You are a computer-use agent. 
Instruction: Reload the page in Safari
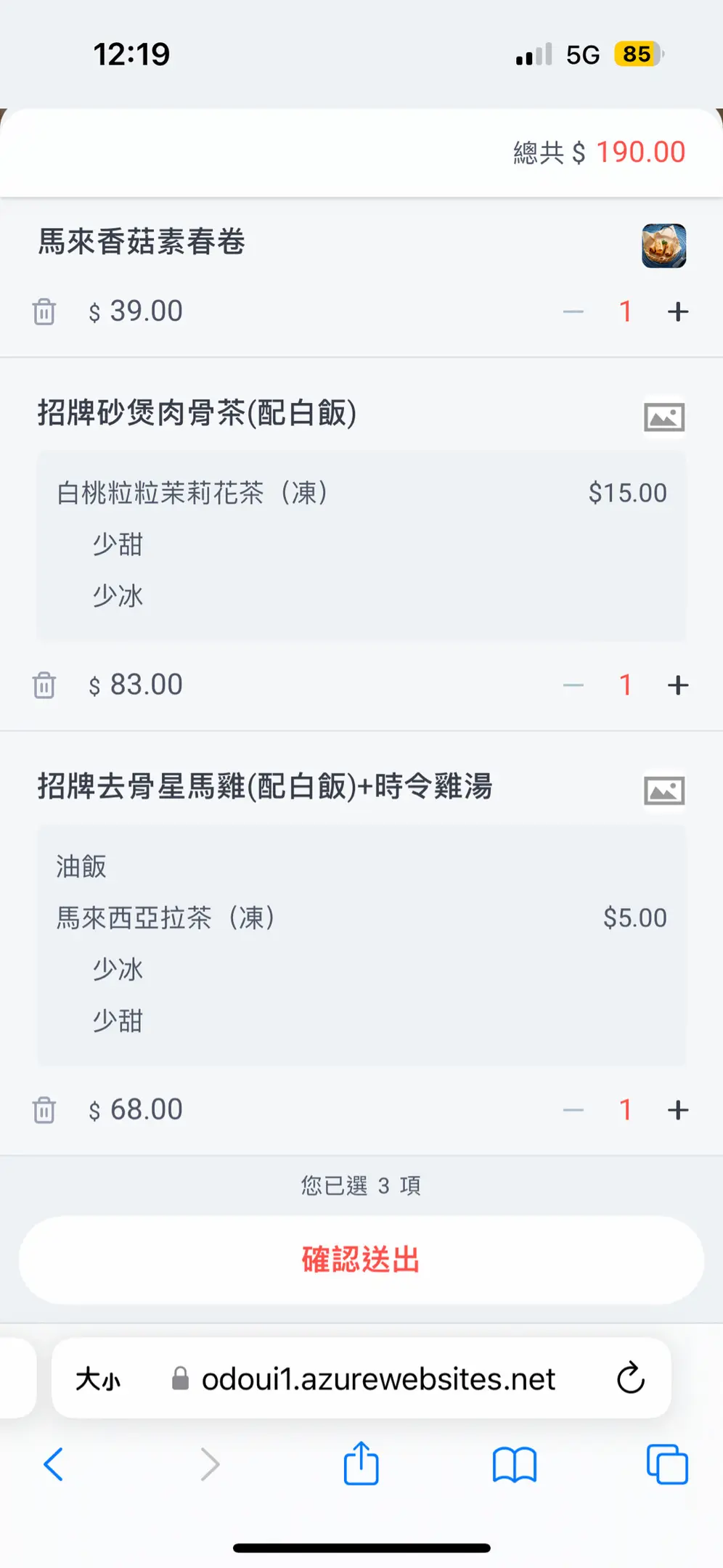pyautogui.click(x=630, y=1378)
